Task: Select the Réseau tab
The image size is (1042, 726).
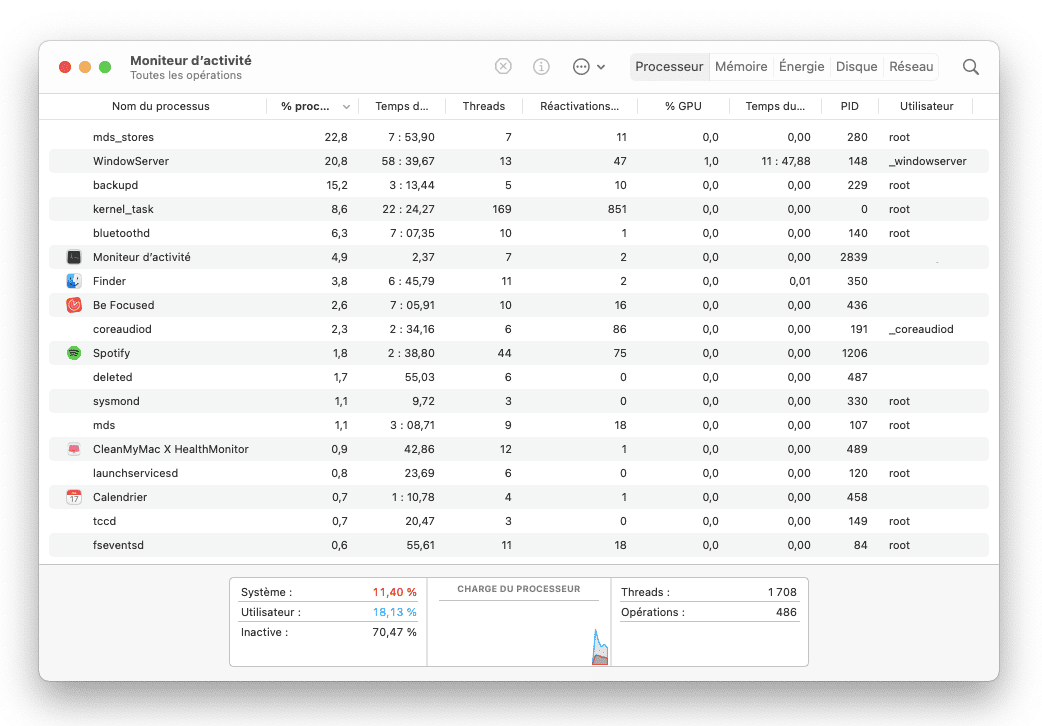Action: click(x=910, y=67)
